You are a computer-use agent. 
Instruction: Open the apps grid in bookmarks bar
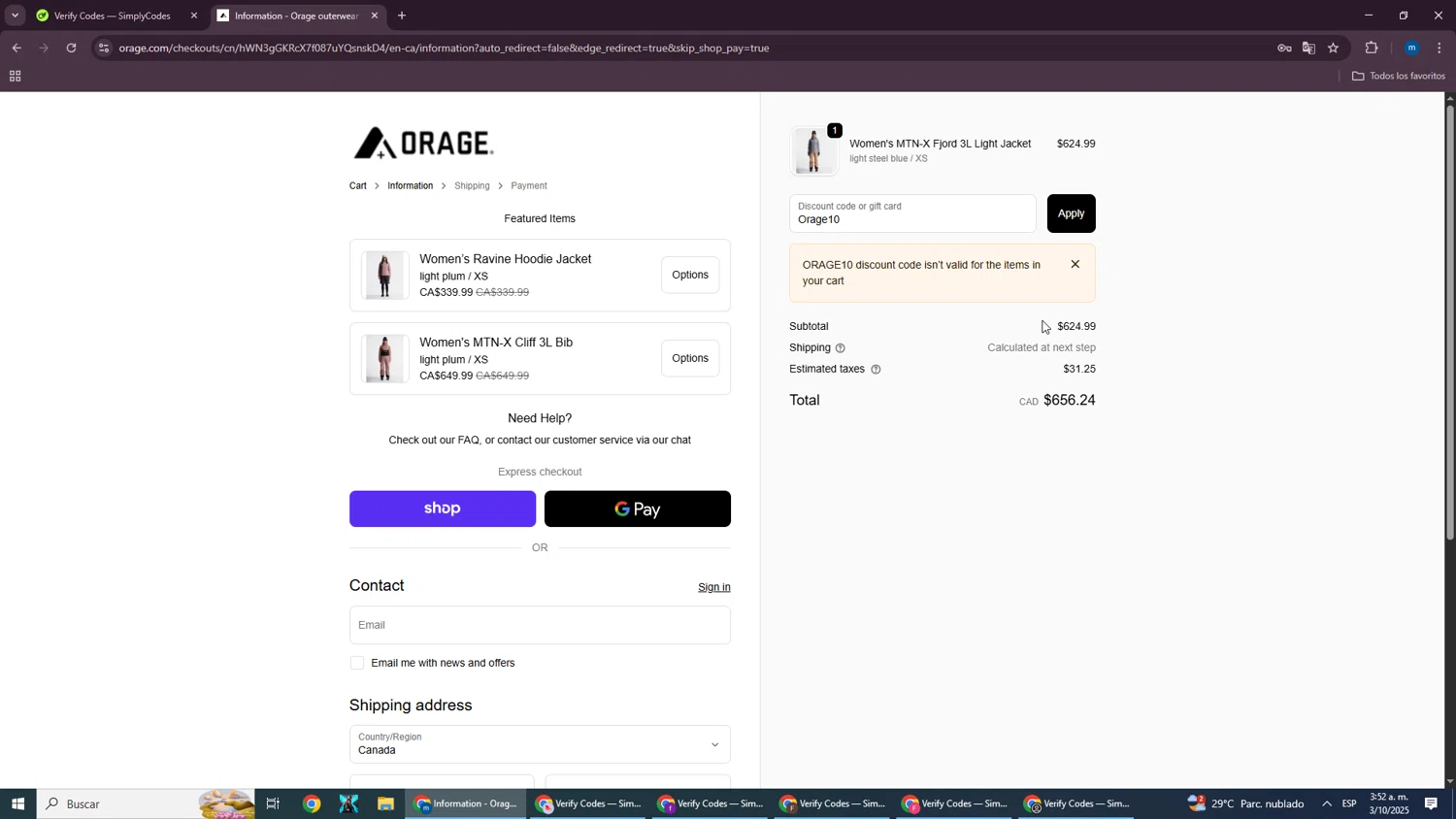click(x=15, y=77)
